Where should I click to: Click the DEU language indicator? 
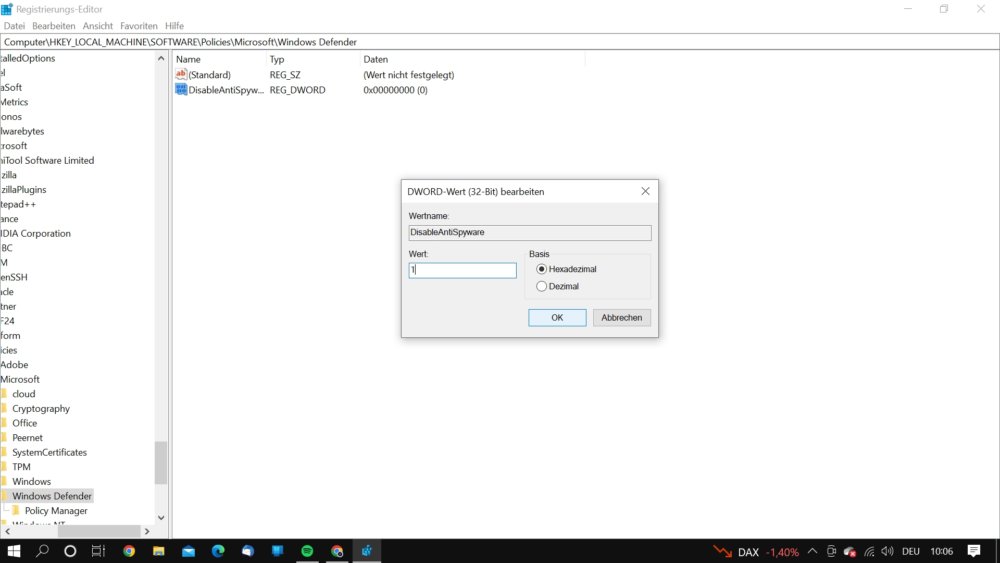(x=911, y=552)
